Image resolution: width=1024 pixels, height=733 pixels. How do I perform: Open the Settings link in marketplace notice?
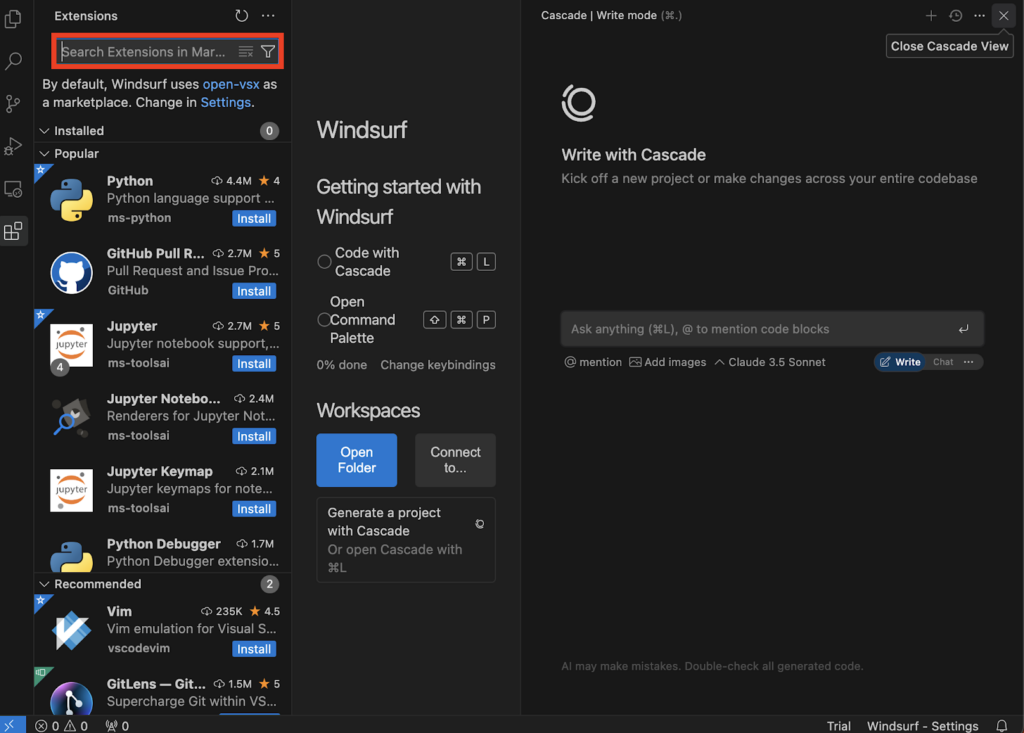(225, 103)
